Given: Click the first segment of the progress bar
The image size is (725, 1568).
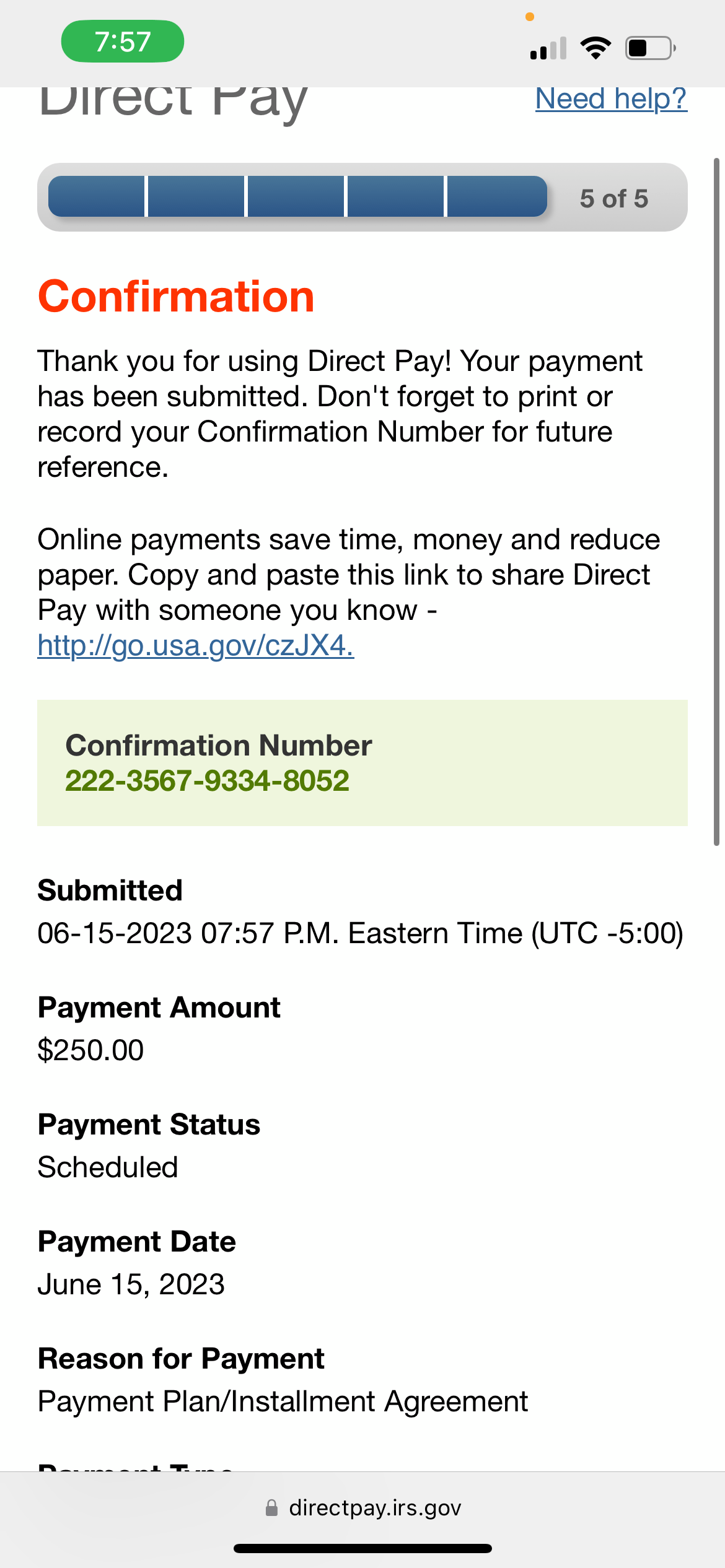Looking at the screenshot, I should coord(97,197).
